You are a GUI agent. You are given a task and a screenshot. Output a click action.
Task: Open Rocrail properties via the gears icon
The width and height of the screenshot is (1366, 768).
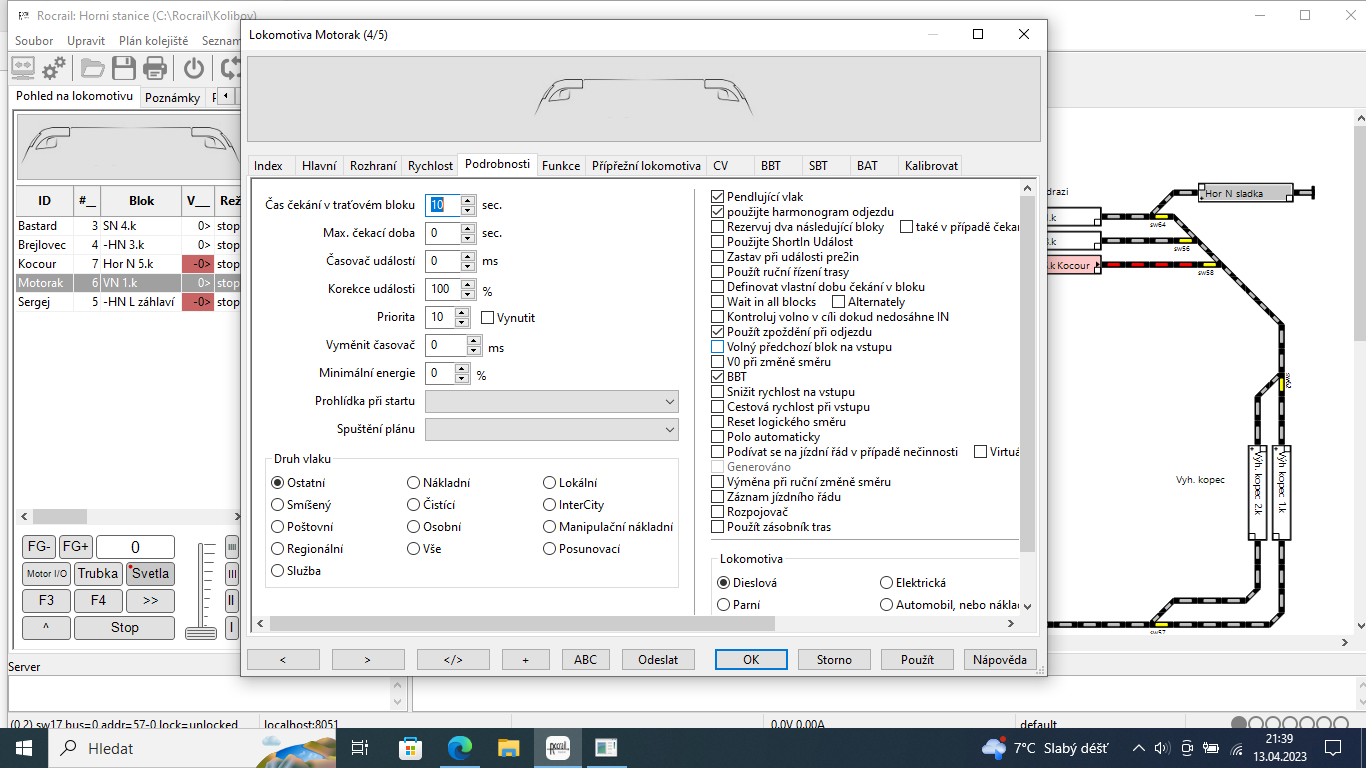(x=54, y=68)
